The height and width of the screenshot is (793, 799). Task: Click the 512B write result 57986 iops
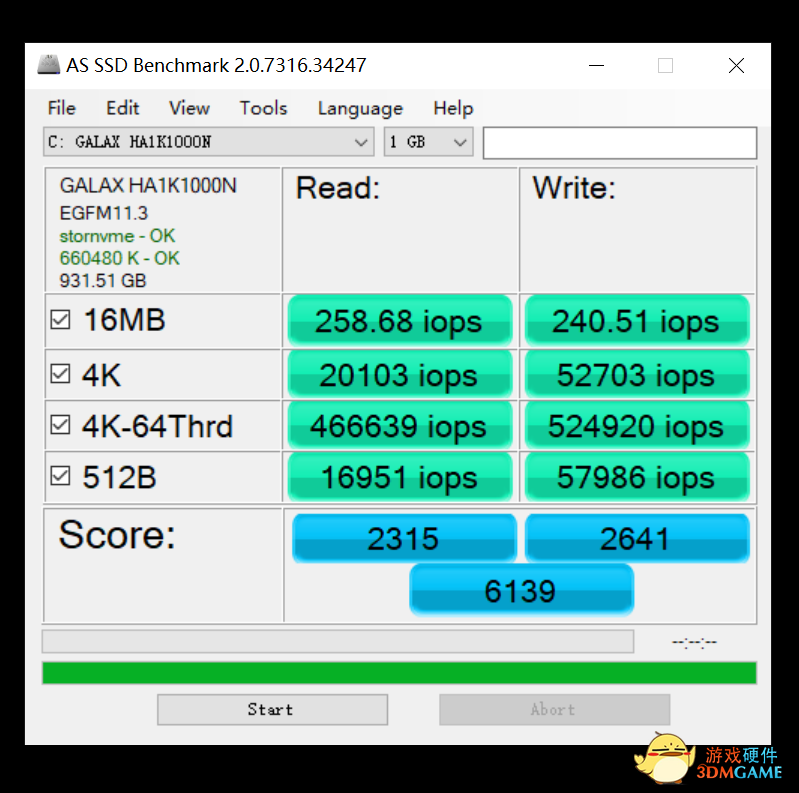click(637, 478)
